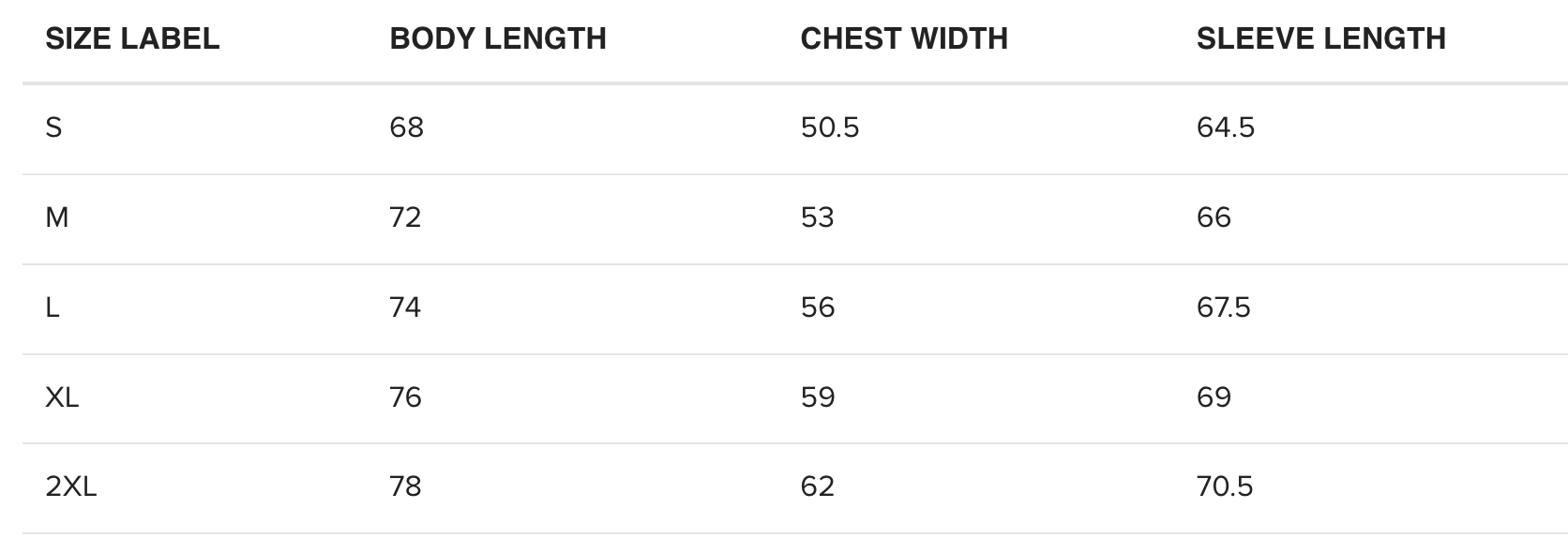Screen dimensions: 1568x538
Task: Click body length value 72
Action: point(405,217)
